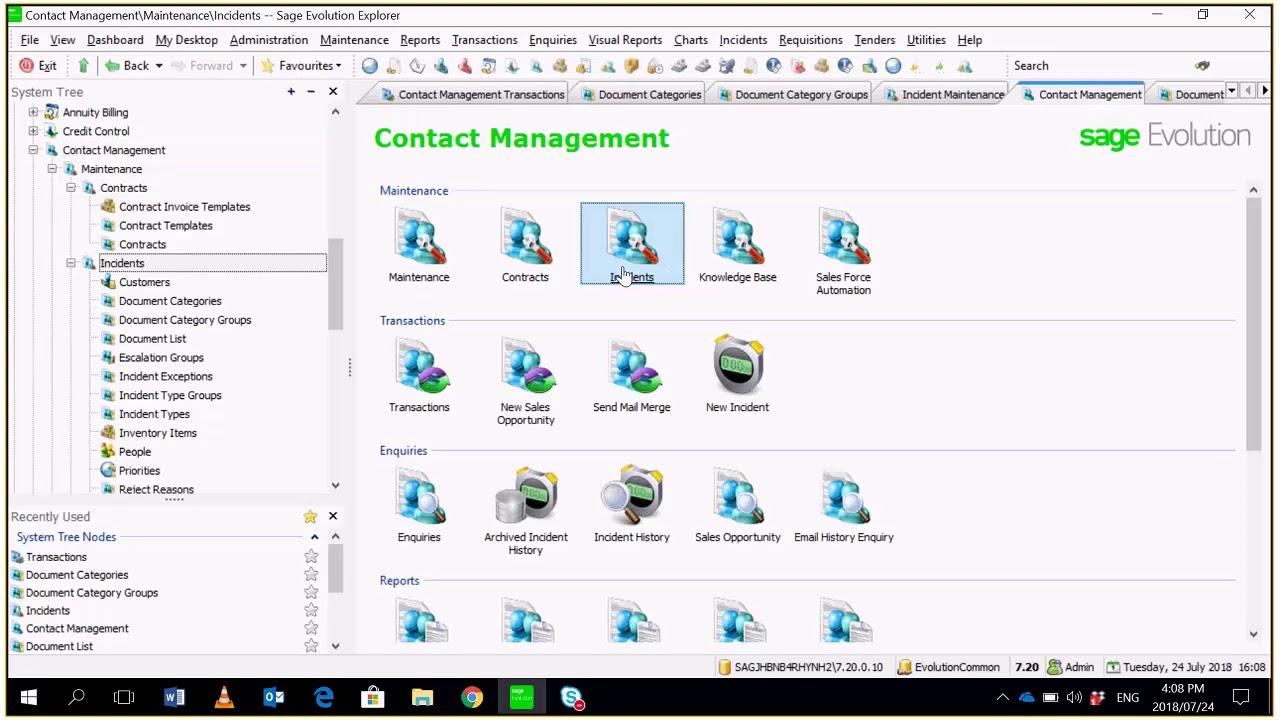Screen dimensions: 1280x720
Task: Select Escalation Groups tree item
Action: [161, 358]
